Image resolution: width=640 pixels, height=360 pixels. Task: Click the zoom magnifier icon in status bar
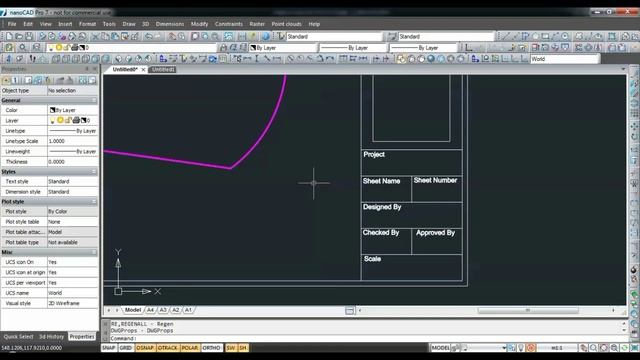[593, 348]
